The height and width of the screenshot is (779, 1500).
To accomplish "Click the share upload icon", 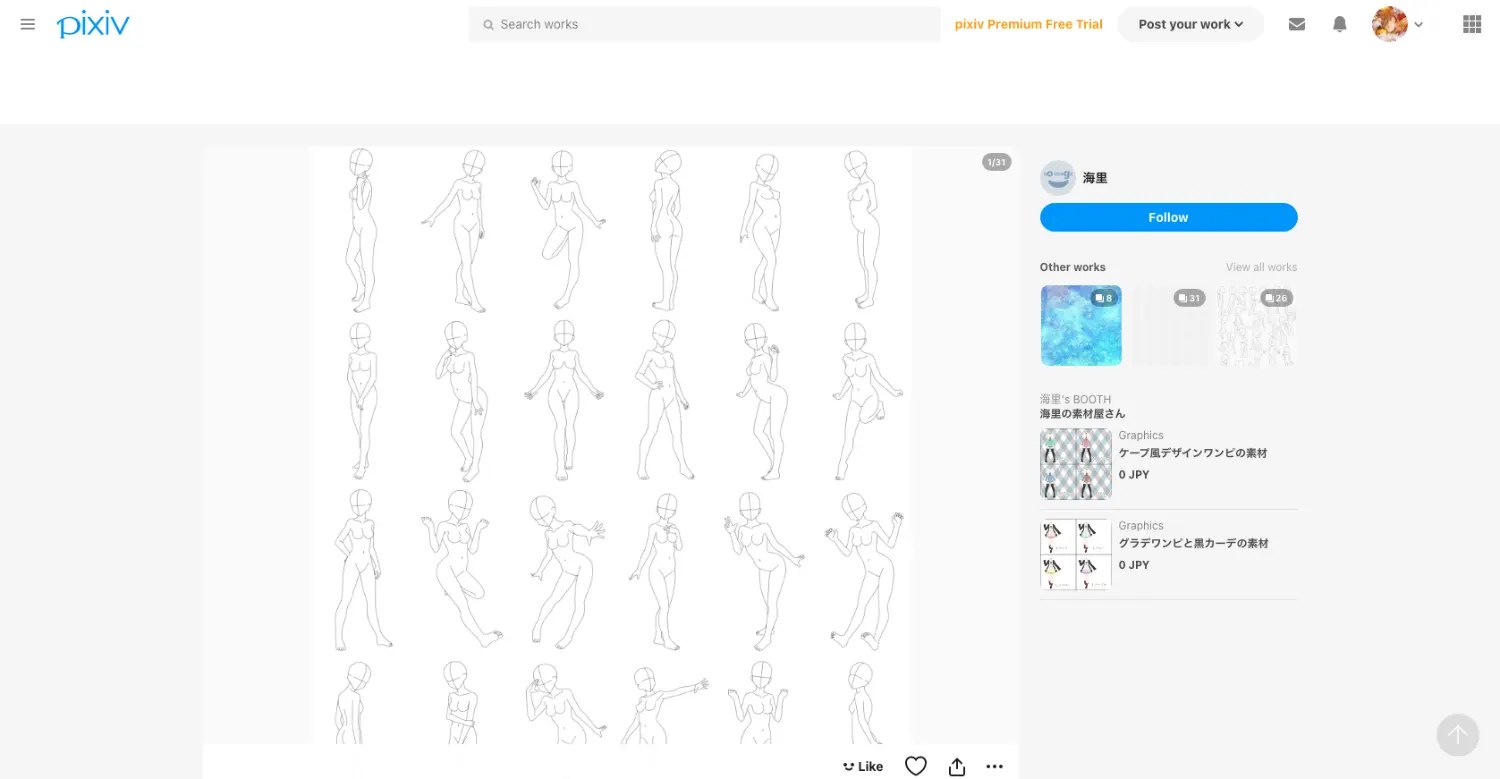I will 957,766.
